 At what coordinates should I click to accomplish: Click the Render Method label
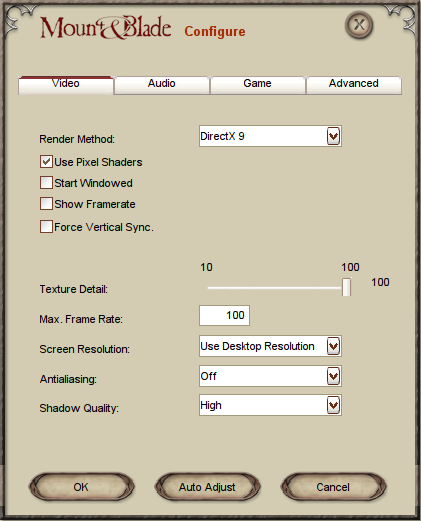pos(77,139)
